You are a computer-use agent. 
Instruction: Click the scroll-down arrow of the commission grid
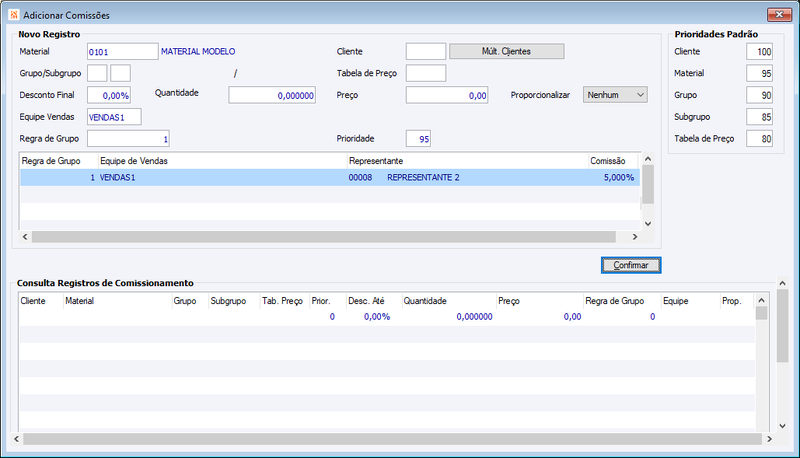coord(648,223)
